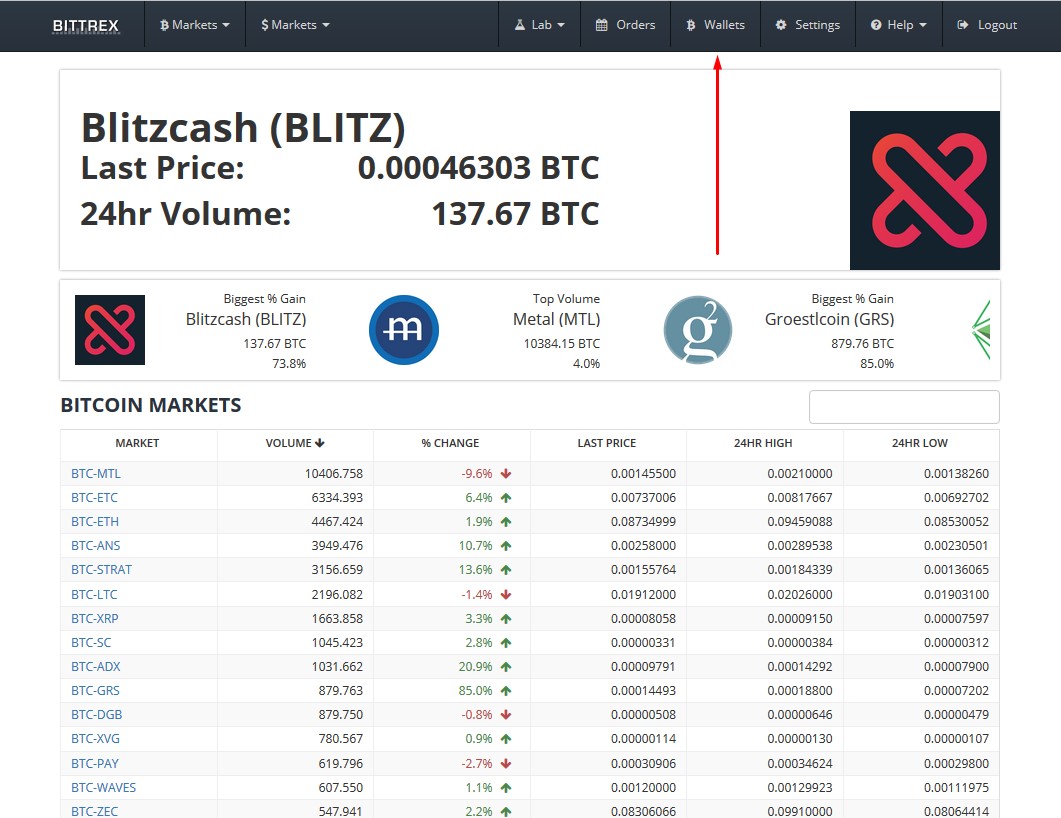Click the flask icon next to Lab

click(x=520, y=25)
